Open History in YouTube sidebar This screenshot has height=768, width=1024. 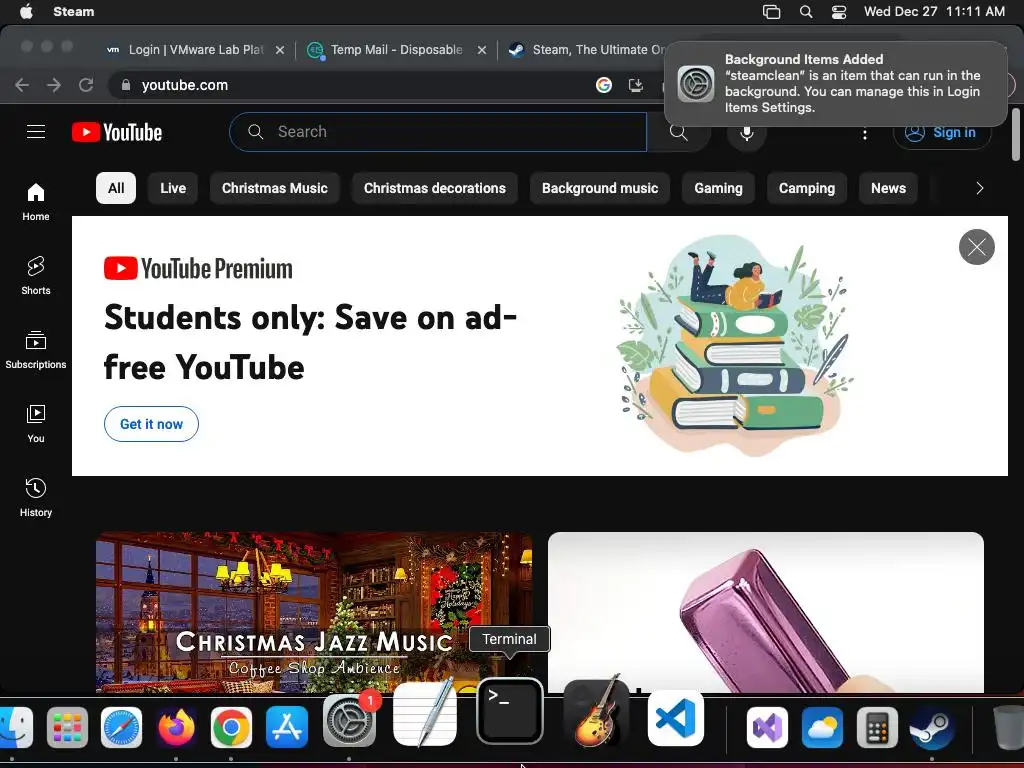[x=36, y=498]
